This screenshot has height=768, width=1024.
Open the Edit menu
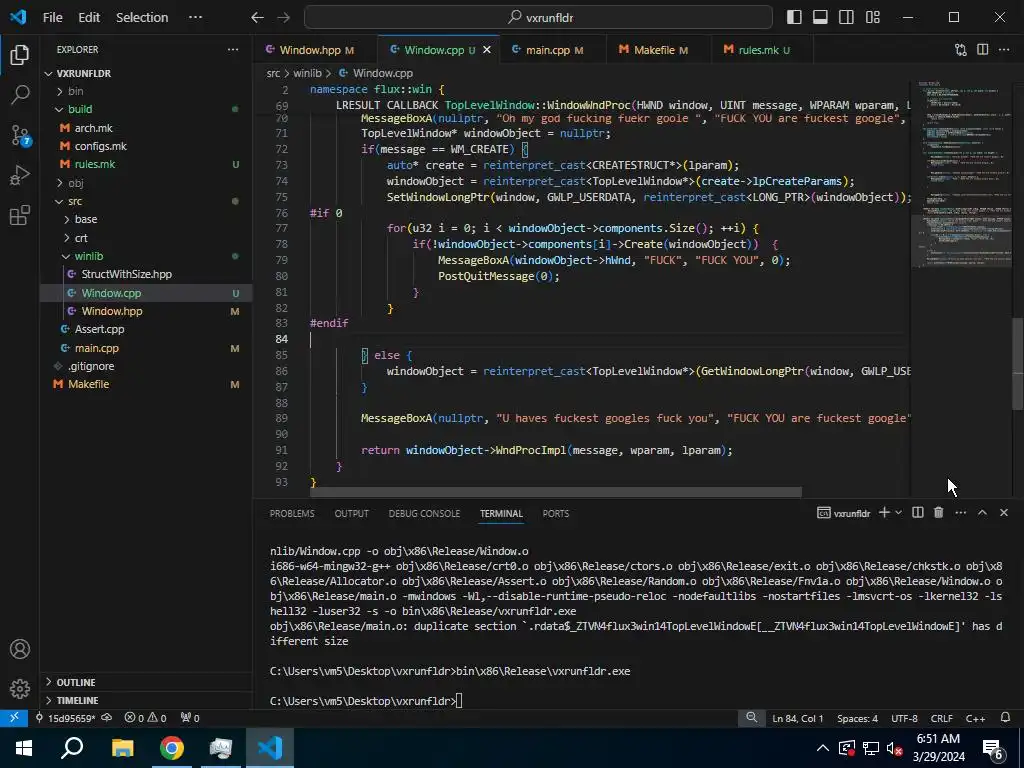coord(89,18)
